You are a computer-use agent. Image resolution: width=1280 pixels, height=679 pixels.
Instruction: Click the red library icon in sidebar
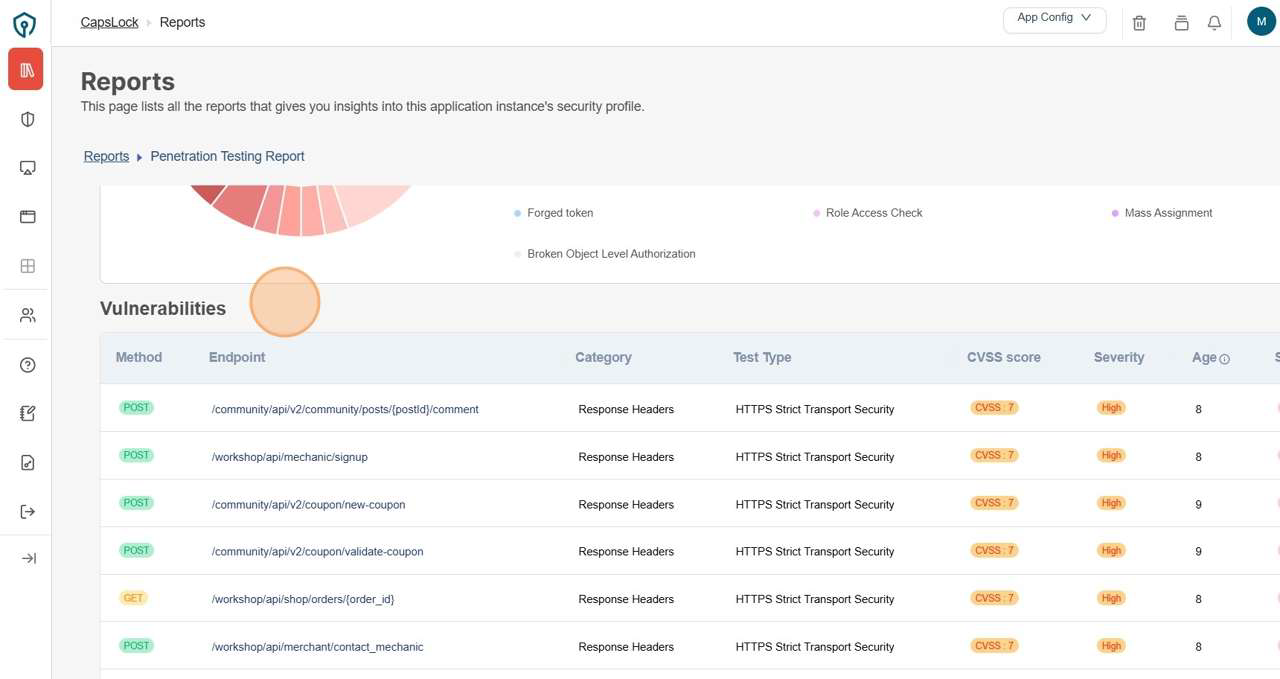click(26, 70)
